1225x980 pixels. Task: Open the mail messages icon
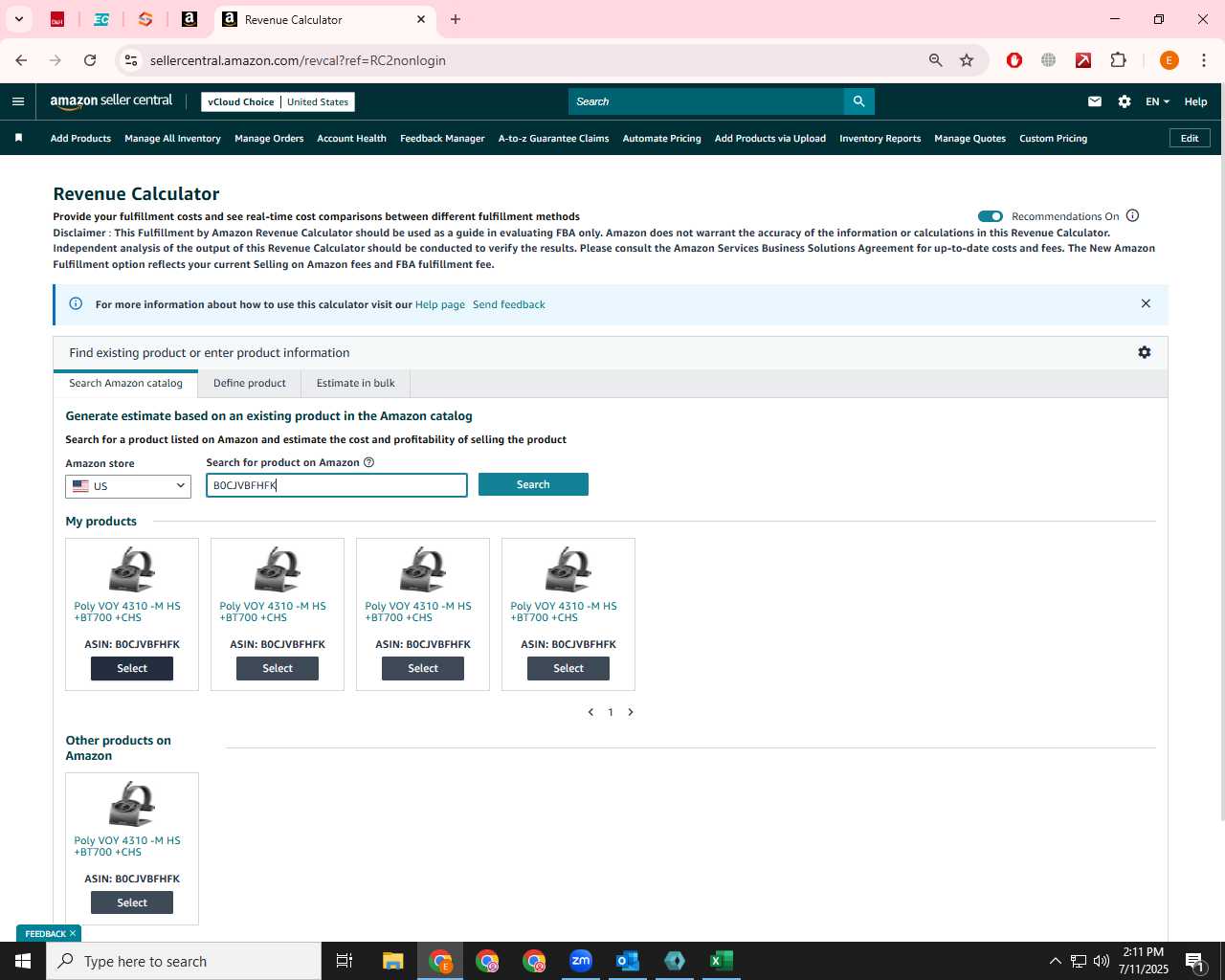1095,101
